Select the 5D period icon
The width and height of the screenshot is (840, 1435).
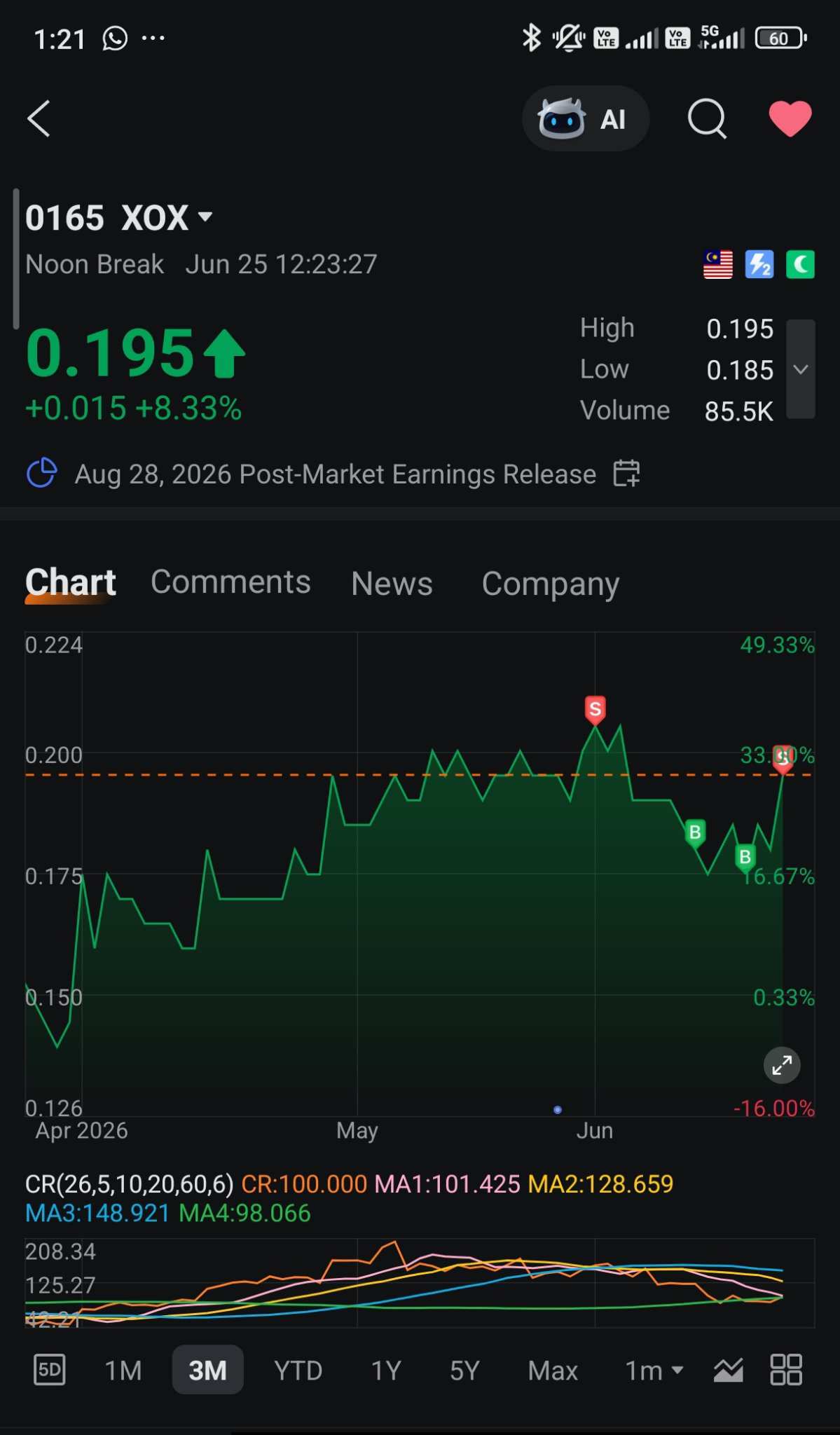[50, 1370]
